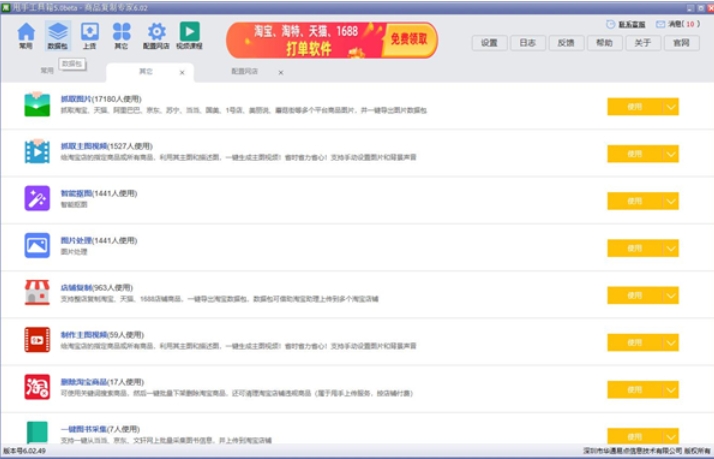Click 使用 button for 图片处理

[x=635, y=248]
